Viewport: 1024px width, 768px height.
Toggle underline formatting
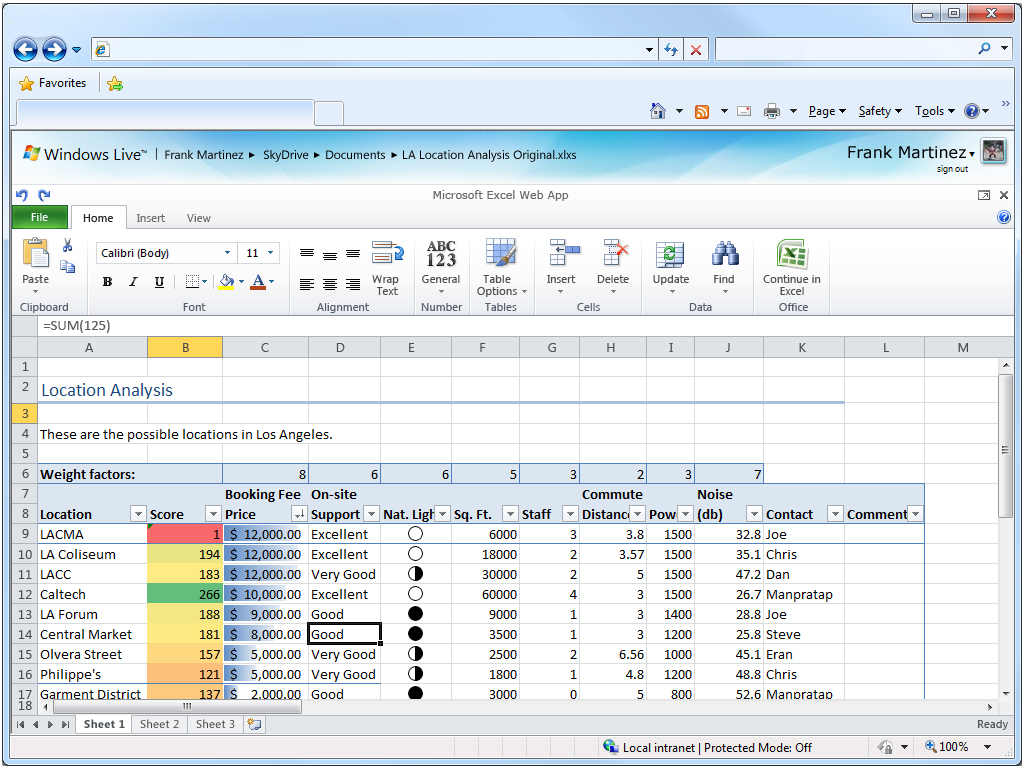coord(159,282)
